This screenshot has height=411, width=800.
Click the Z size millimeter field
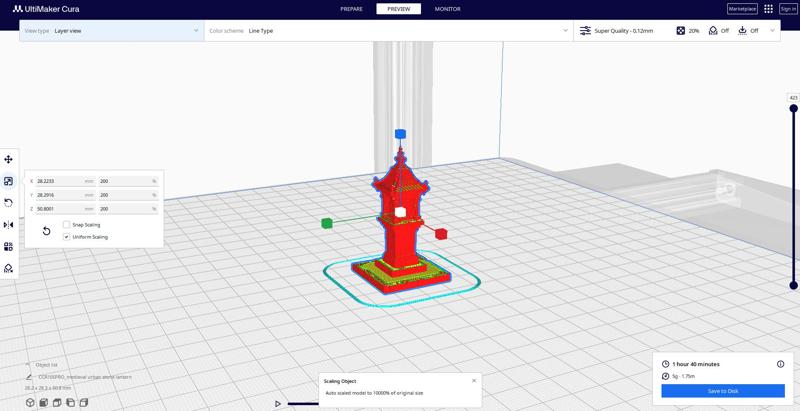click(x=66, y=209)
